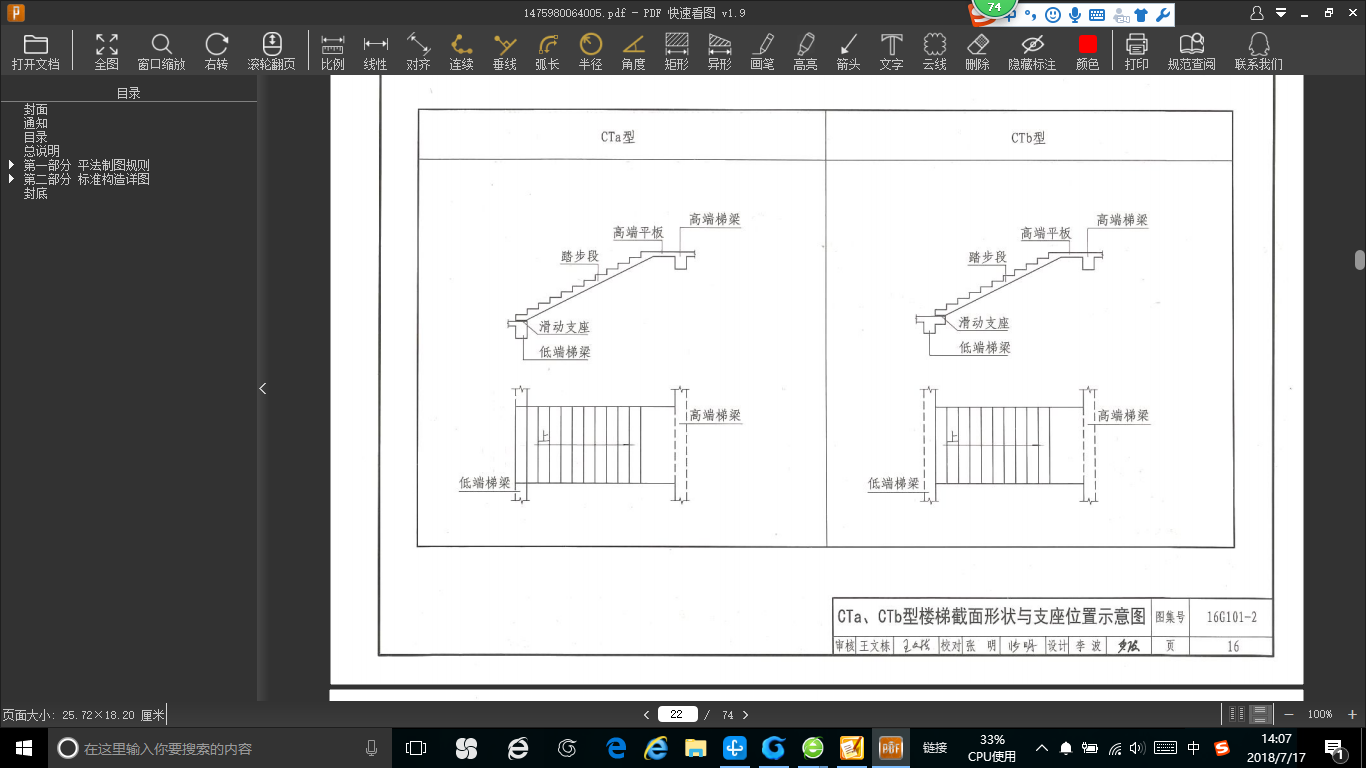Open Task View on the taskbar
This screenshot has height=768, width=1366.
(x=416, y=747)
